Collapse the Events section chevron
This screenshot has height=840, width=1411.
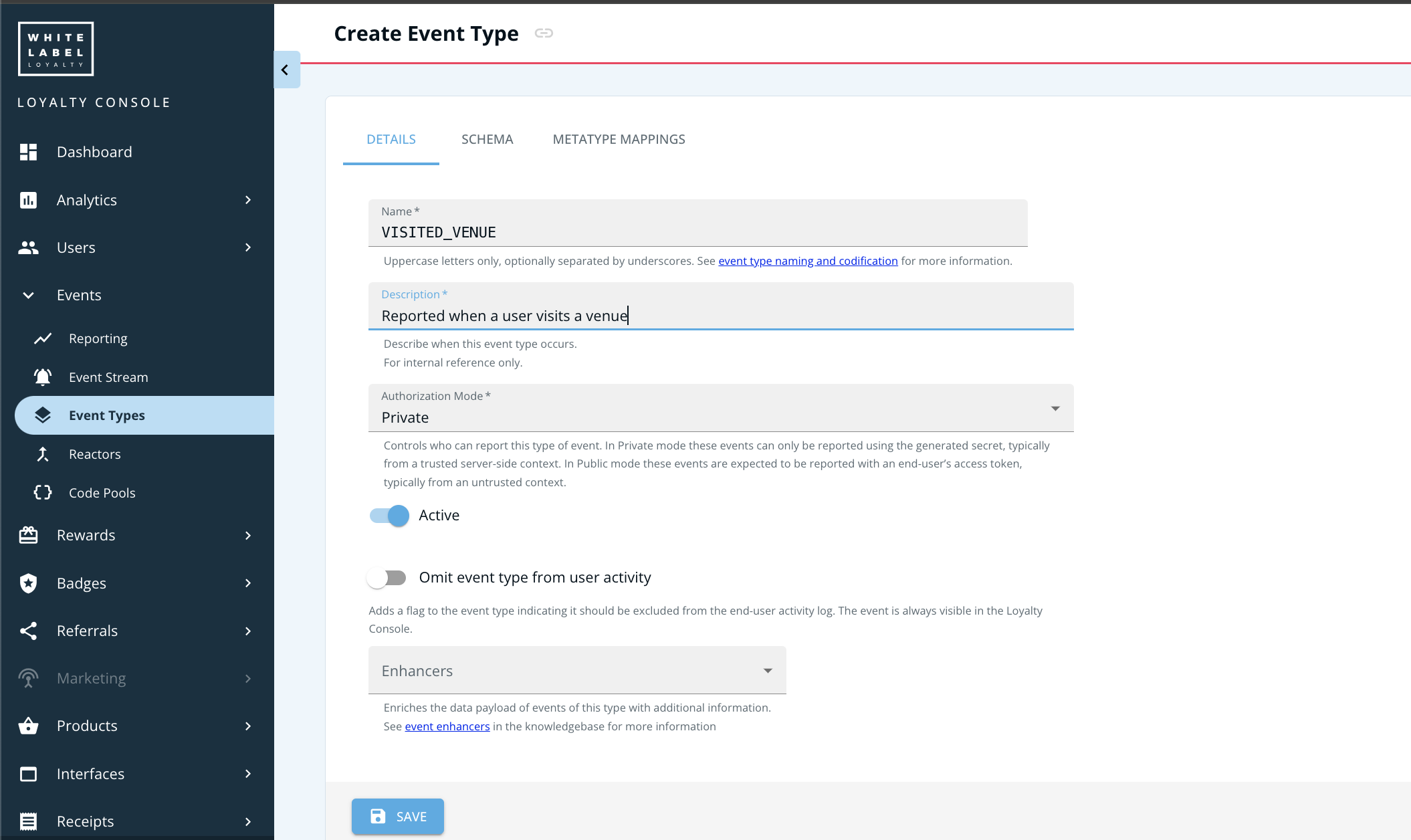(28, 295)
